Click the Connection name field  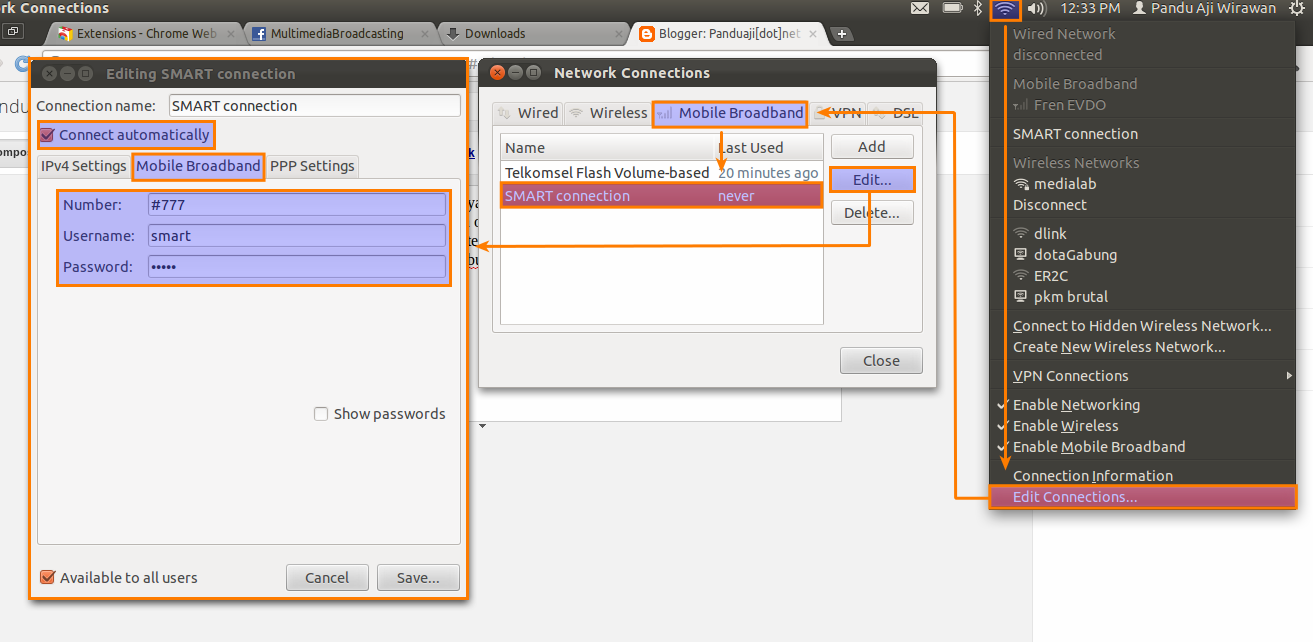coord(314,105)
